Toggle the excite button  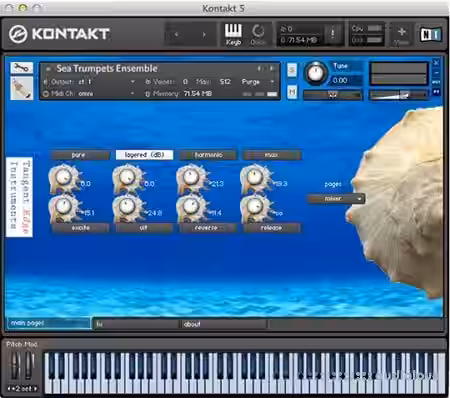point(80,228)
